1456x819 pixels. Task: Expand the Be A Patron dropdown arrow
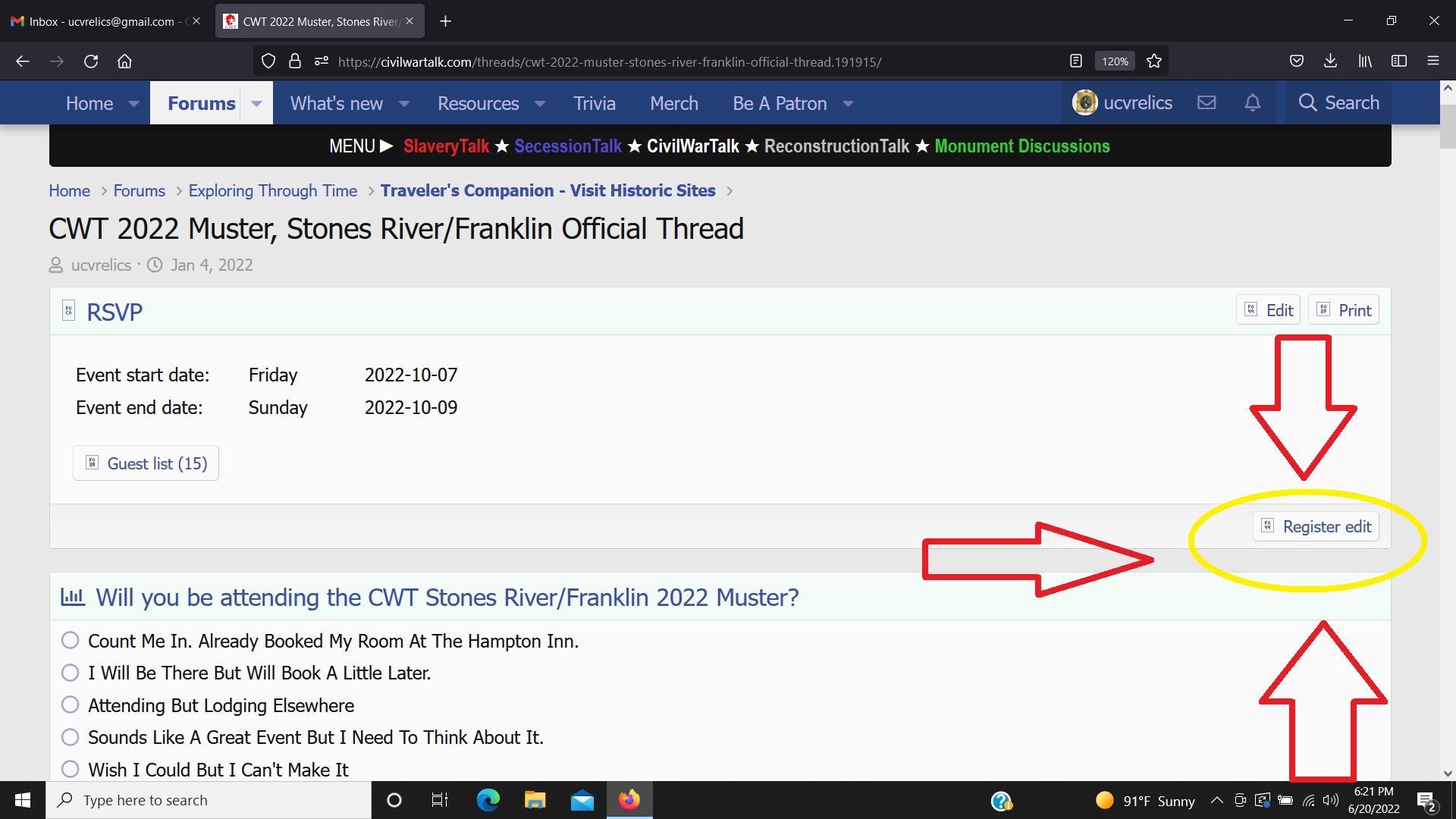[x=848, y=103]
